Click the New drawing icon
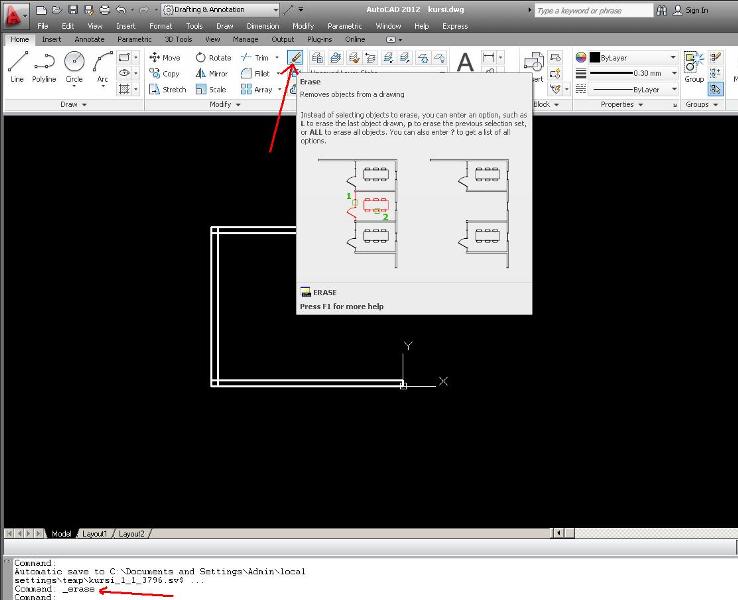 tap(41, 9)
